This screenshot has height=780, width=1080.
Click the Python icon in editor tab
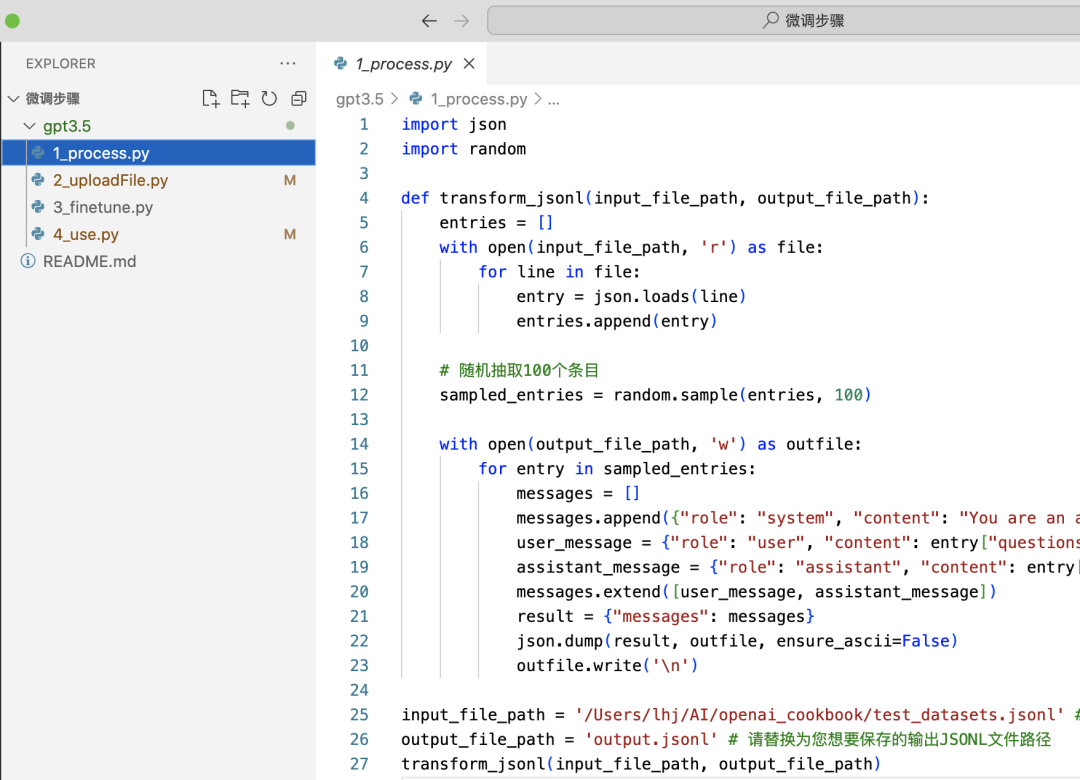pos(340,63)
